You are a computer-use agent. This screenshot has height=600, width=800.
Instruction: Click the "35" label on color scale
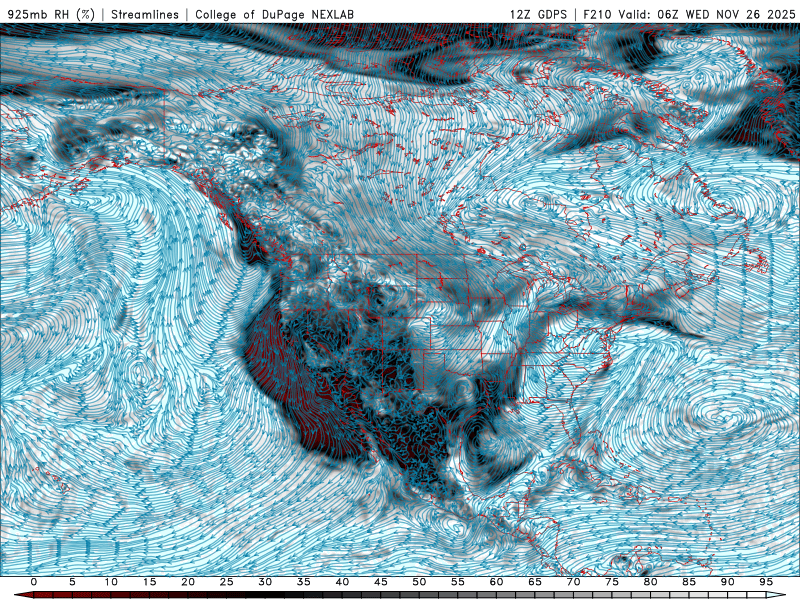(304, 582)
